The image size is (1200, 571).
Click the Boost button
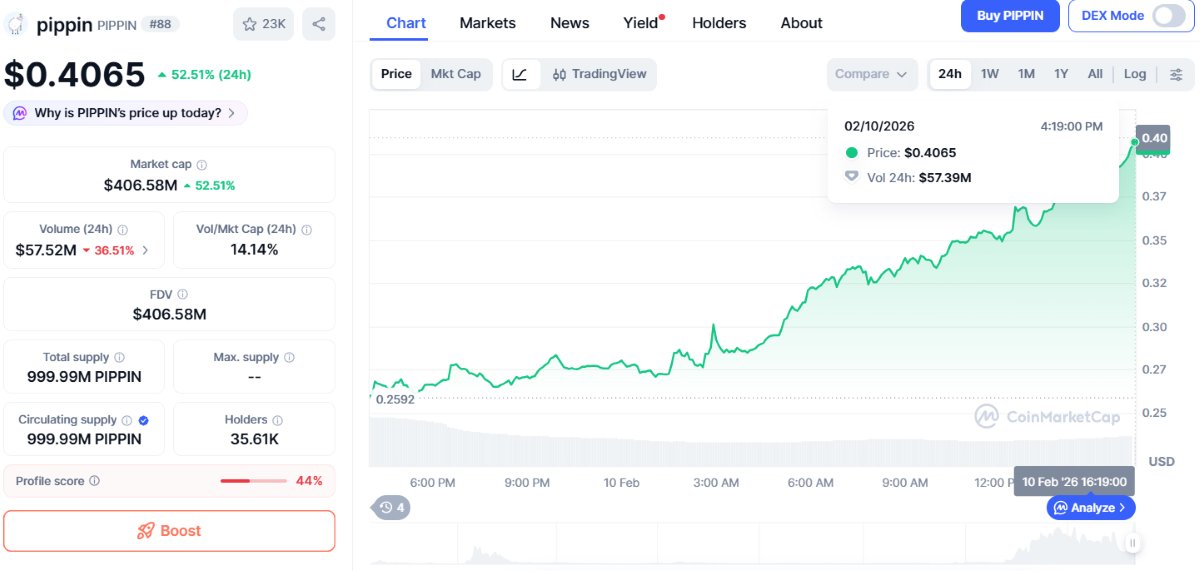(169, 531)
